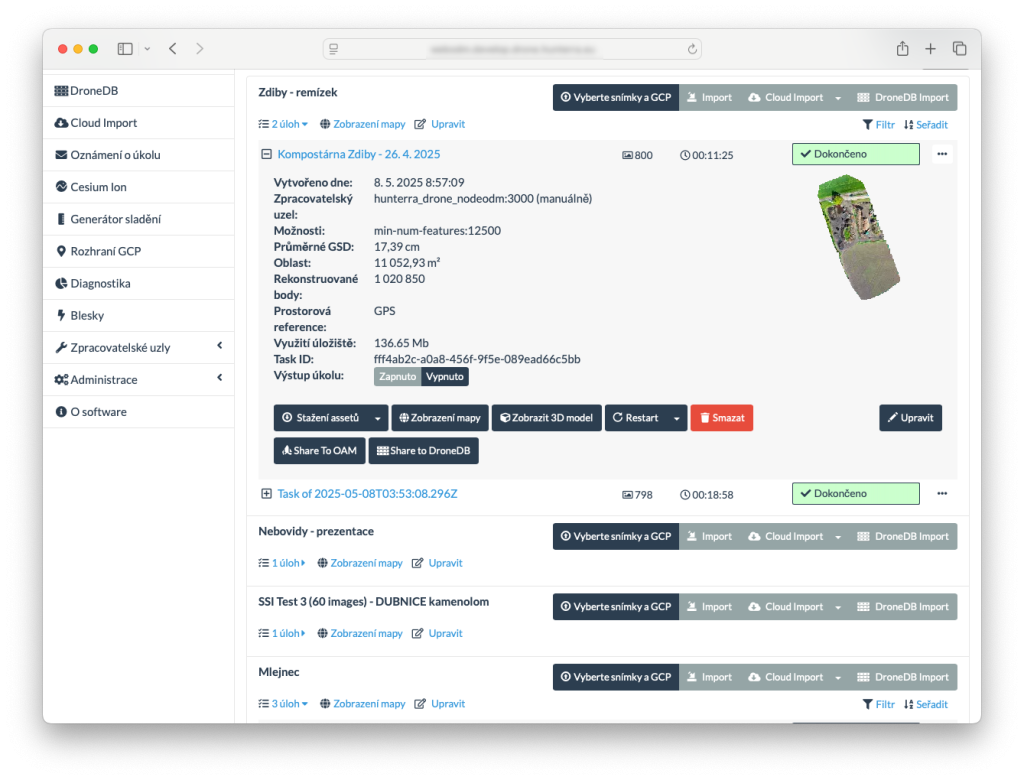Expand 1 úloh under SSI Test 3
Screen dimensions: 1024x780
[x=282, y=634]
